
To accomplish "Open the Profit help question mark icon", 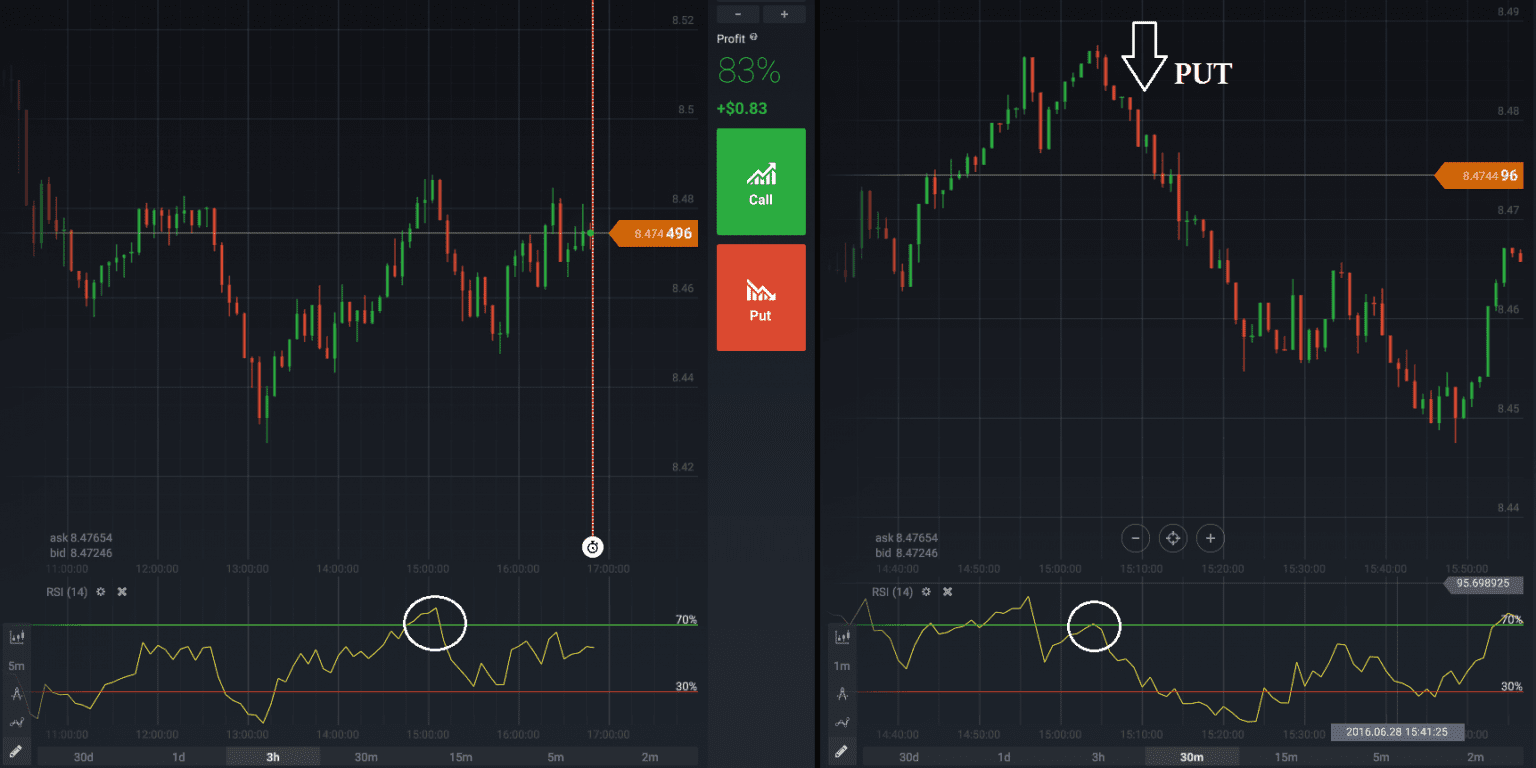I will (753, 37).
